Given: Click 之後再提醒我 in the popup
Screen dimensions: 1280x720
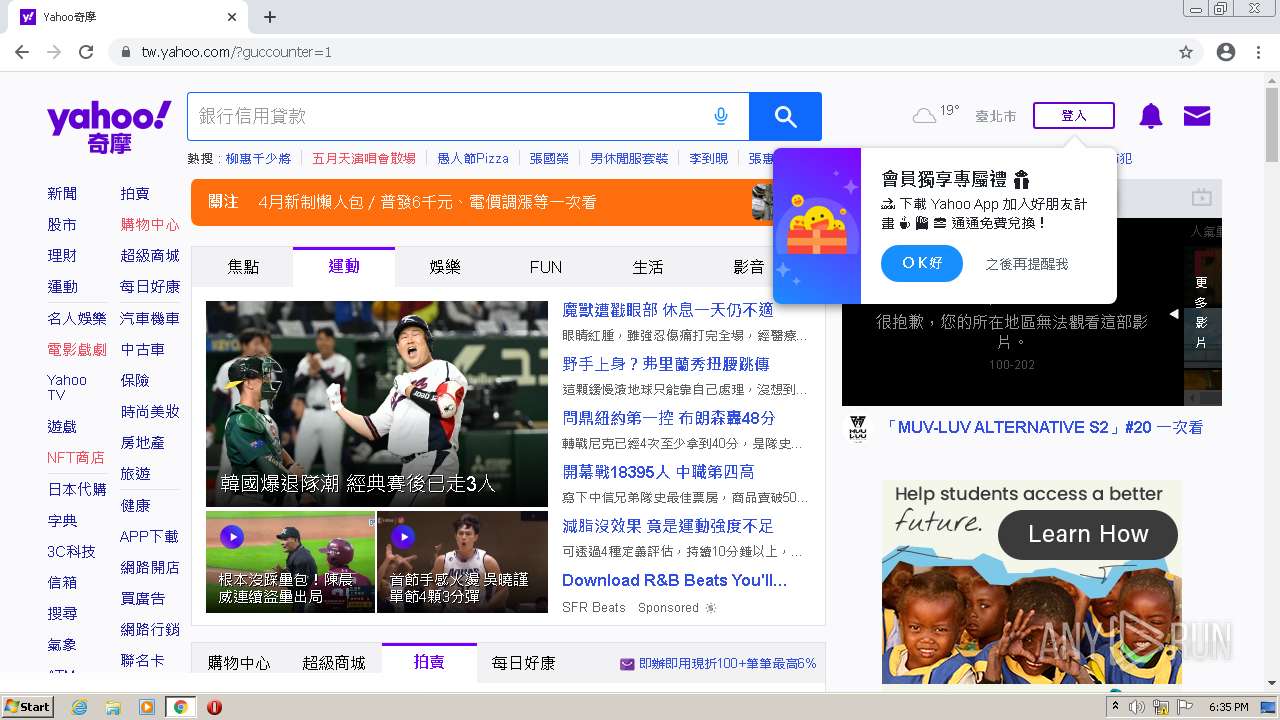Looking at the screenshot, I should 1027,264.
